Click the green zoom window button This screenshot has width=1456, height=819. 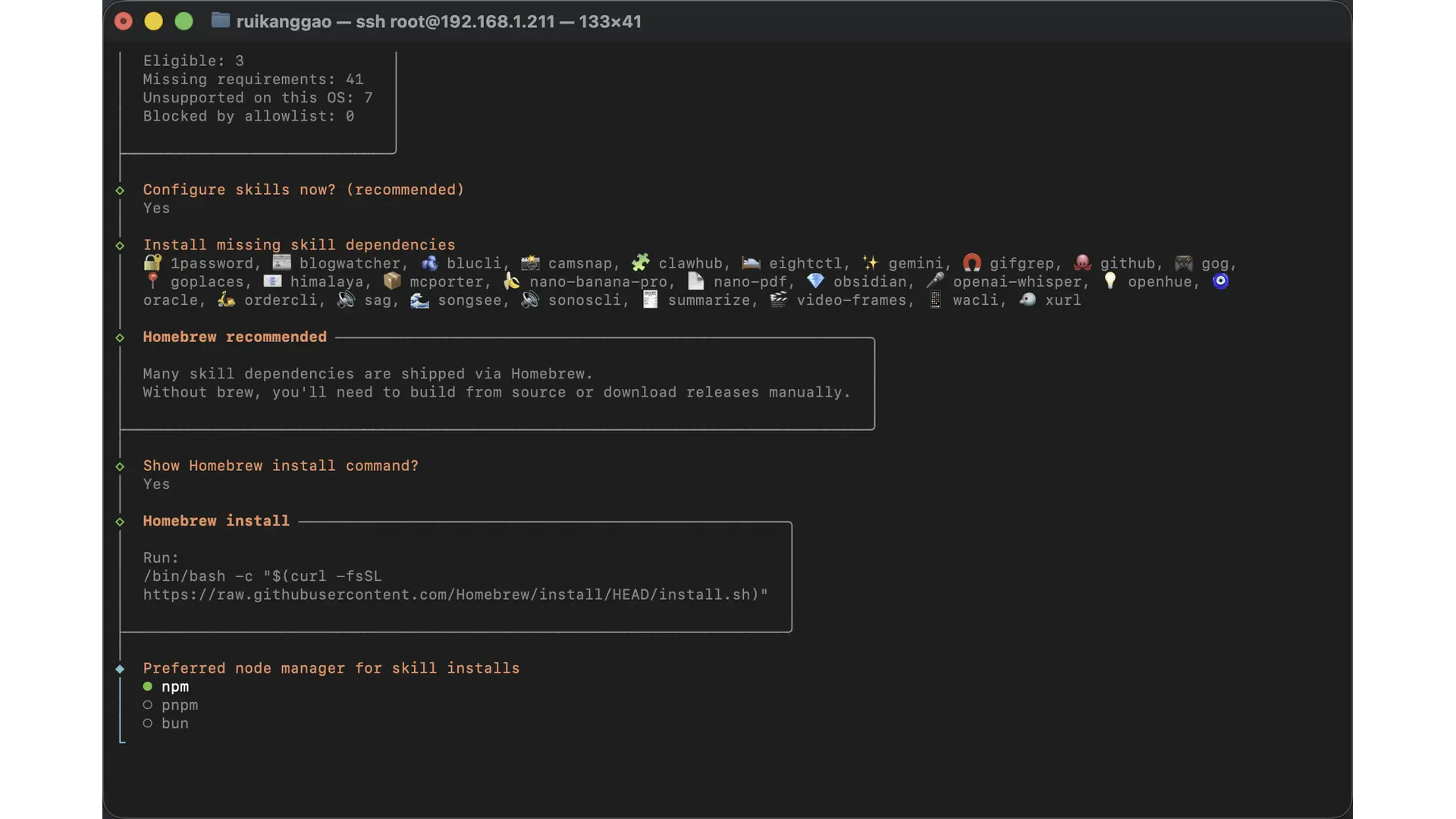point(184,21)
